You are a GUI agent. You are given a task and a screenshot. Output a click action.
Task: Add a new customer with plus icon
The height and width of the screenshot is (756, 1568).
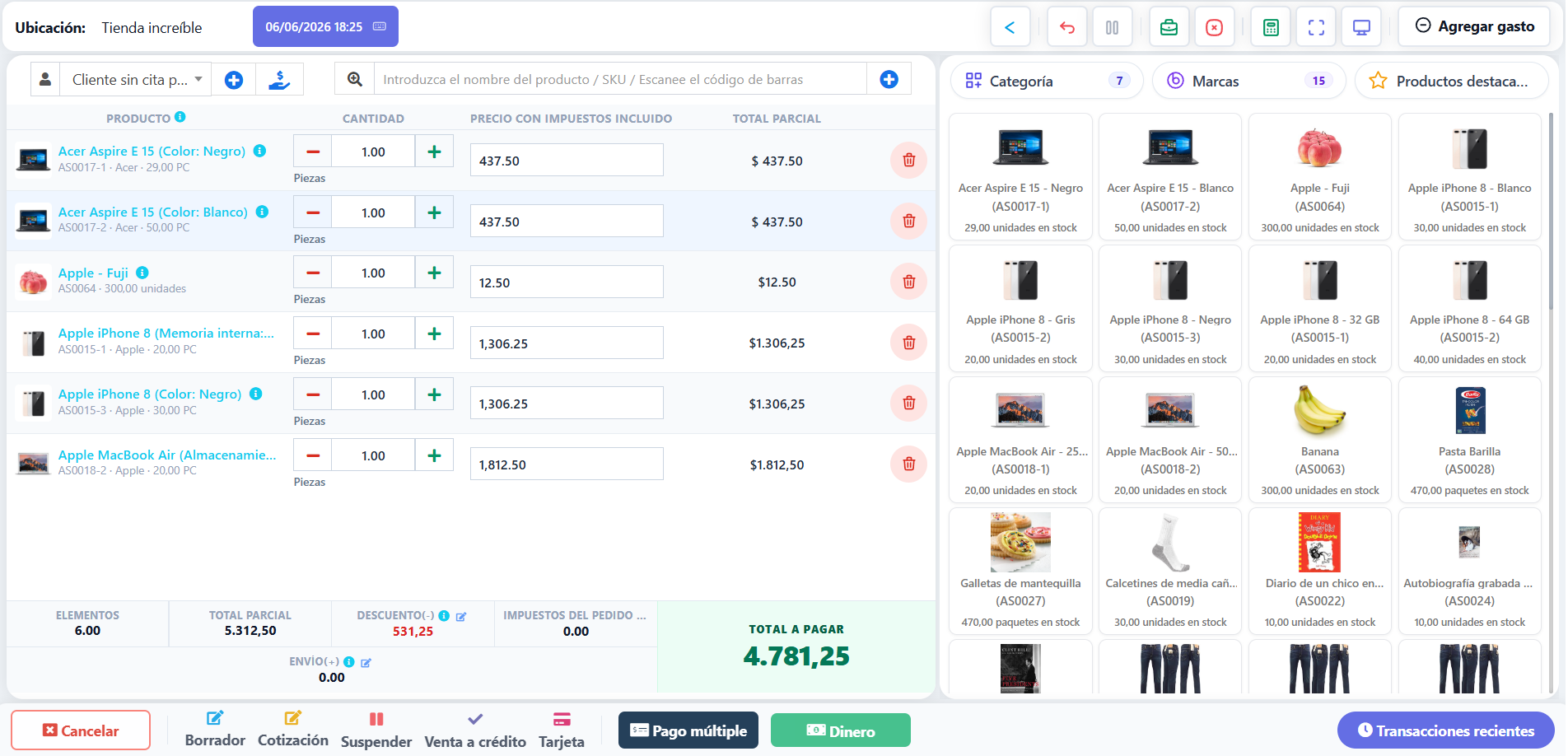pyautogui.click(x=234, y=79)
